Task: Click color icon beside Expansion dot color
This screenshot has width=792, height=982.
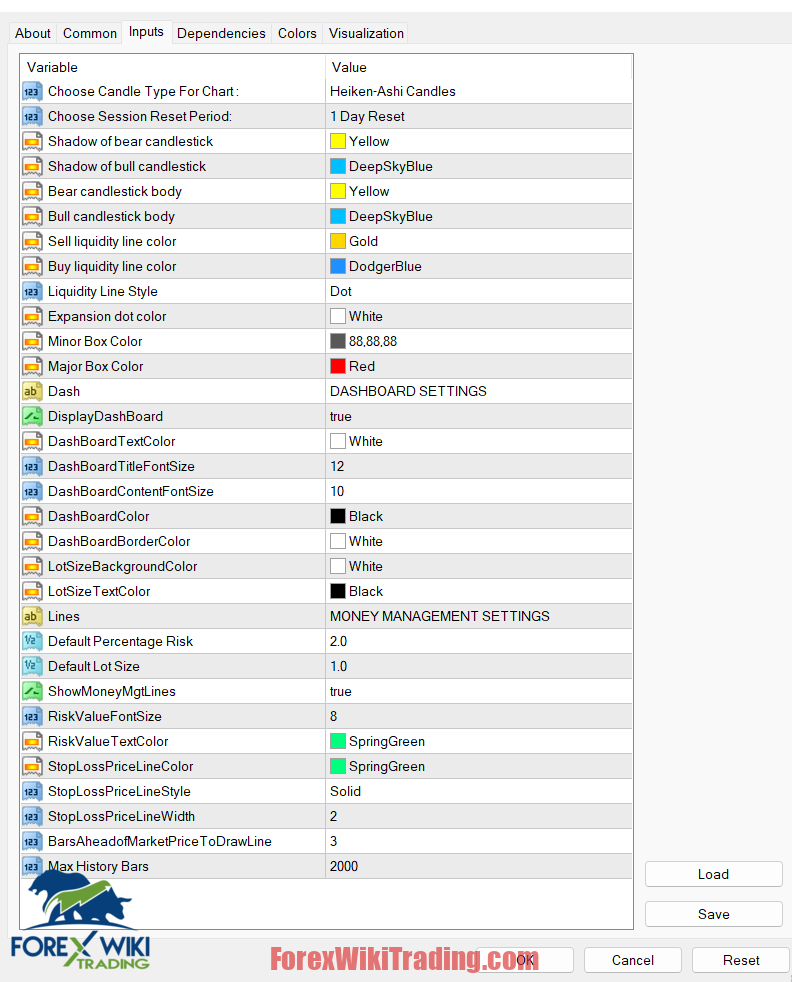Action: pos(32,317)
